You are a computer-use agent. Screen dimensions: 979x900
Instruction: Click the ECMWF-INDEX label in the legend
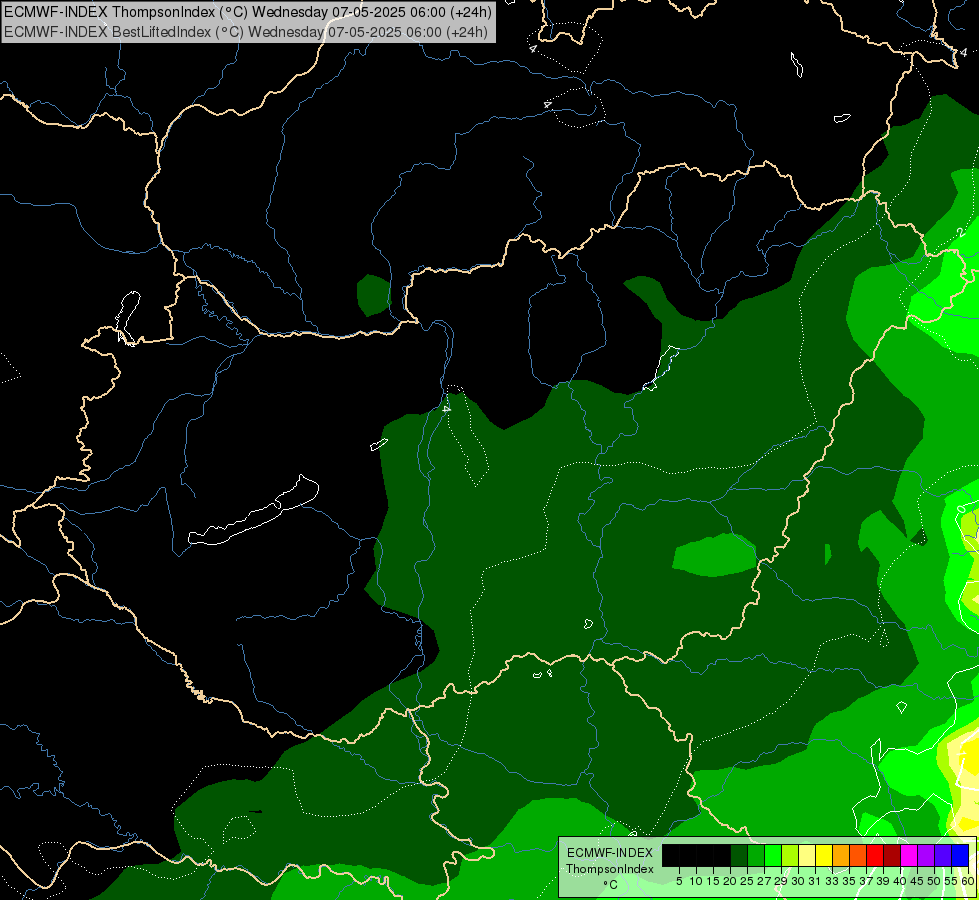click(610, 853)
